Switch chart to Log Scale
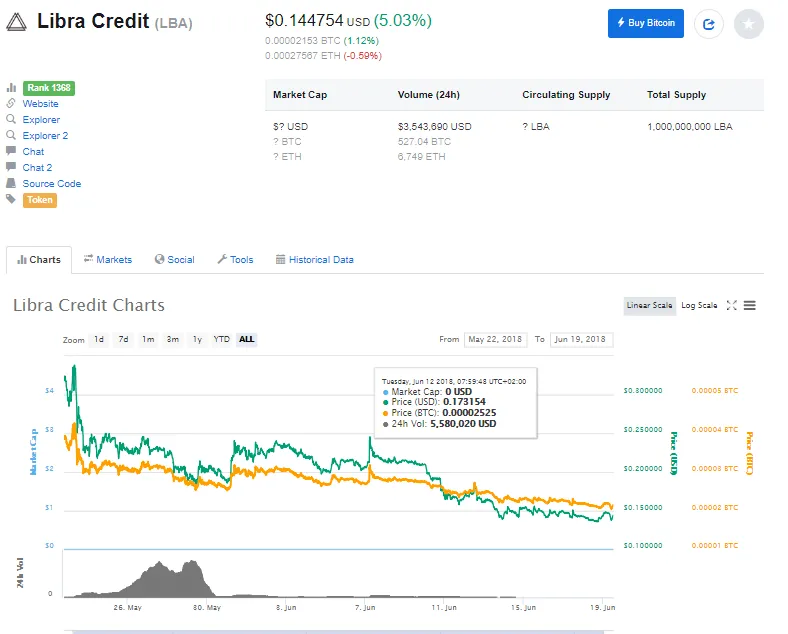 tap(699, 305)
